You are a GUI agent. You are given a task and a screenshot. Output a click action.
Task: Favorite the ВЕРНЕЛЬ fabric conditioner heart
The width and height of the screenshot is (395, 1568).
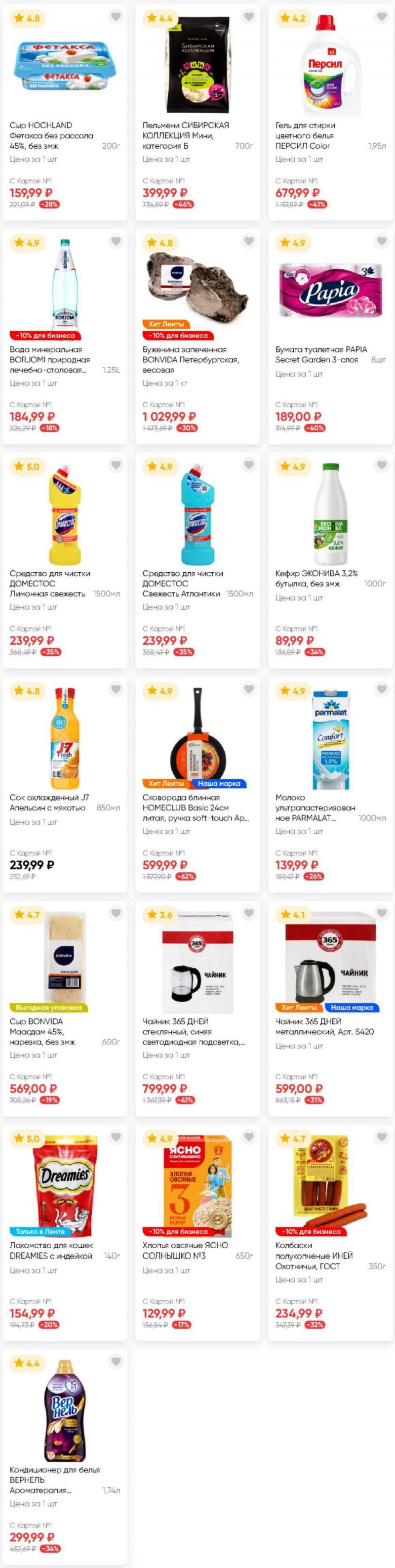click(x=116, y=1361)
